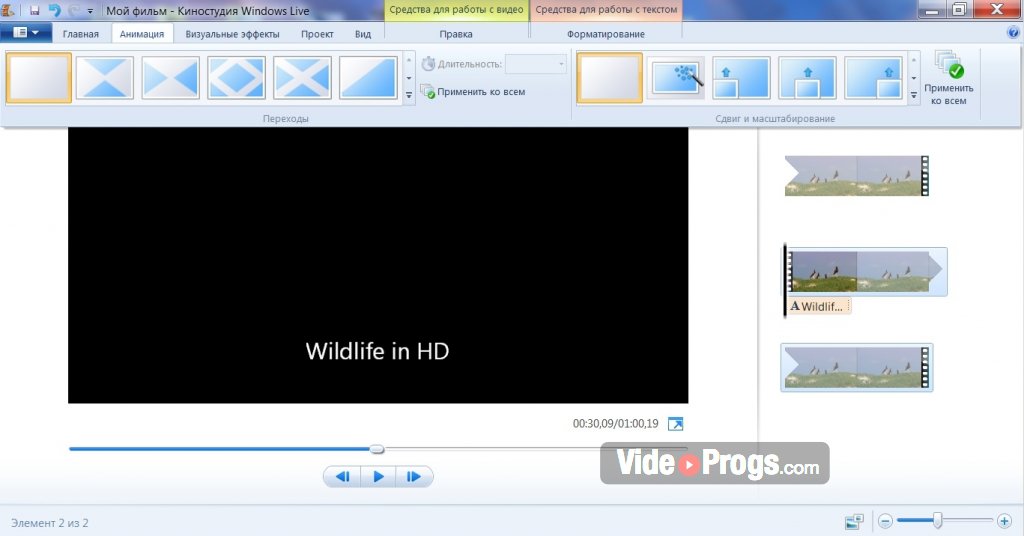Open the Визуальные эффекты tab
Image resolution: width=1024 pixels, height=536 pixels.
[232, 34]
